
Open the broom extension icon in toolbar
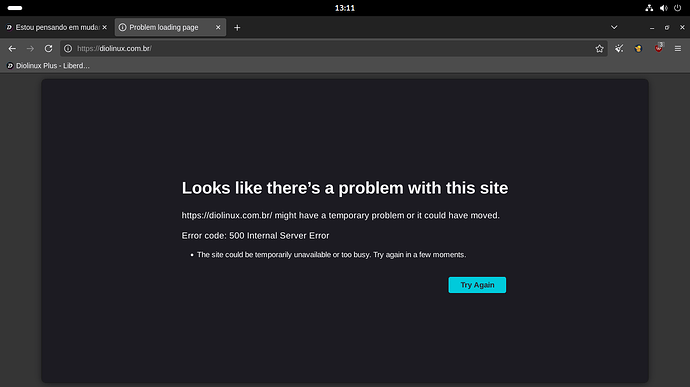click(619, 48)
